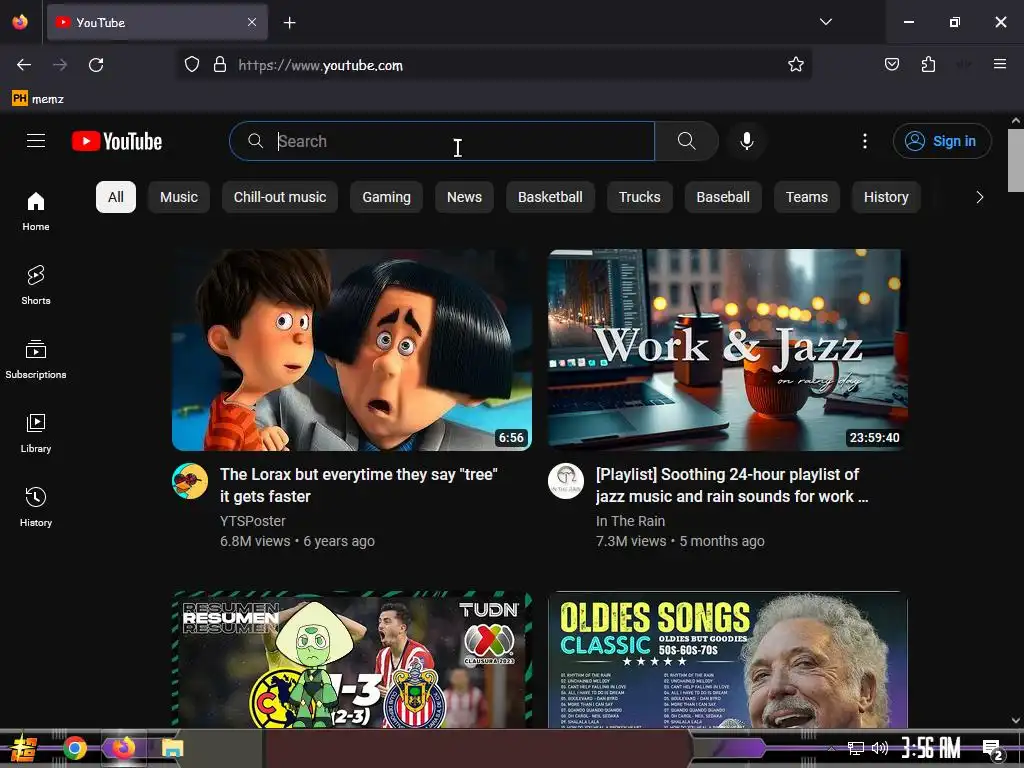Open the In The Rain channel link

630,521
